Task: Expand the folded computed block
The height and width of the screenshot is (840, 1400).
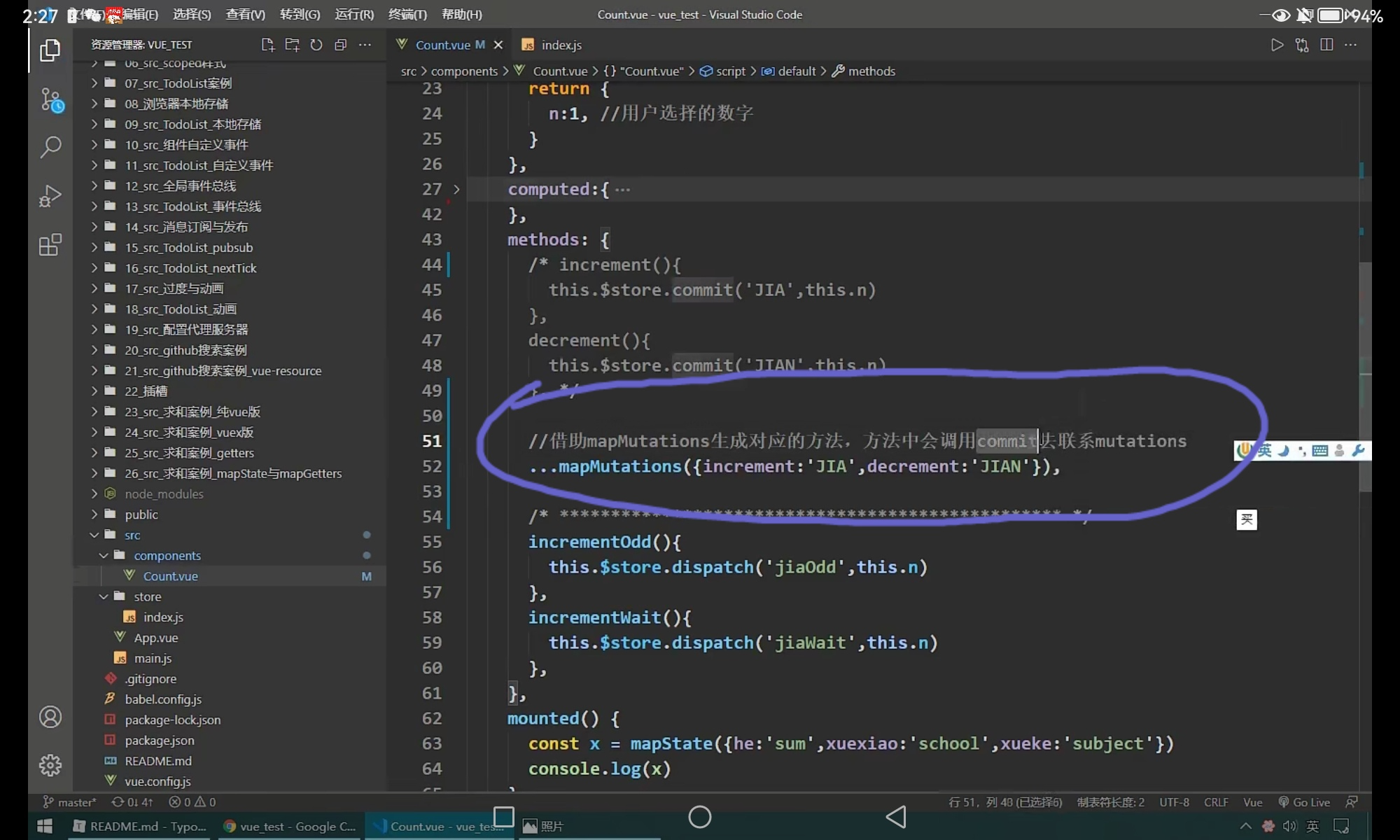Action: 456,189
